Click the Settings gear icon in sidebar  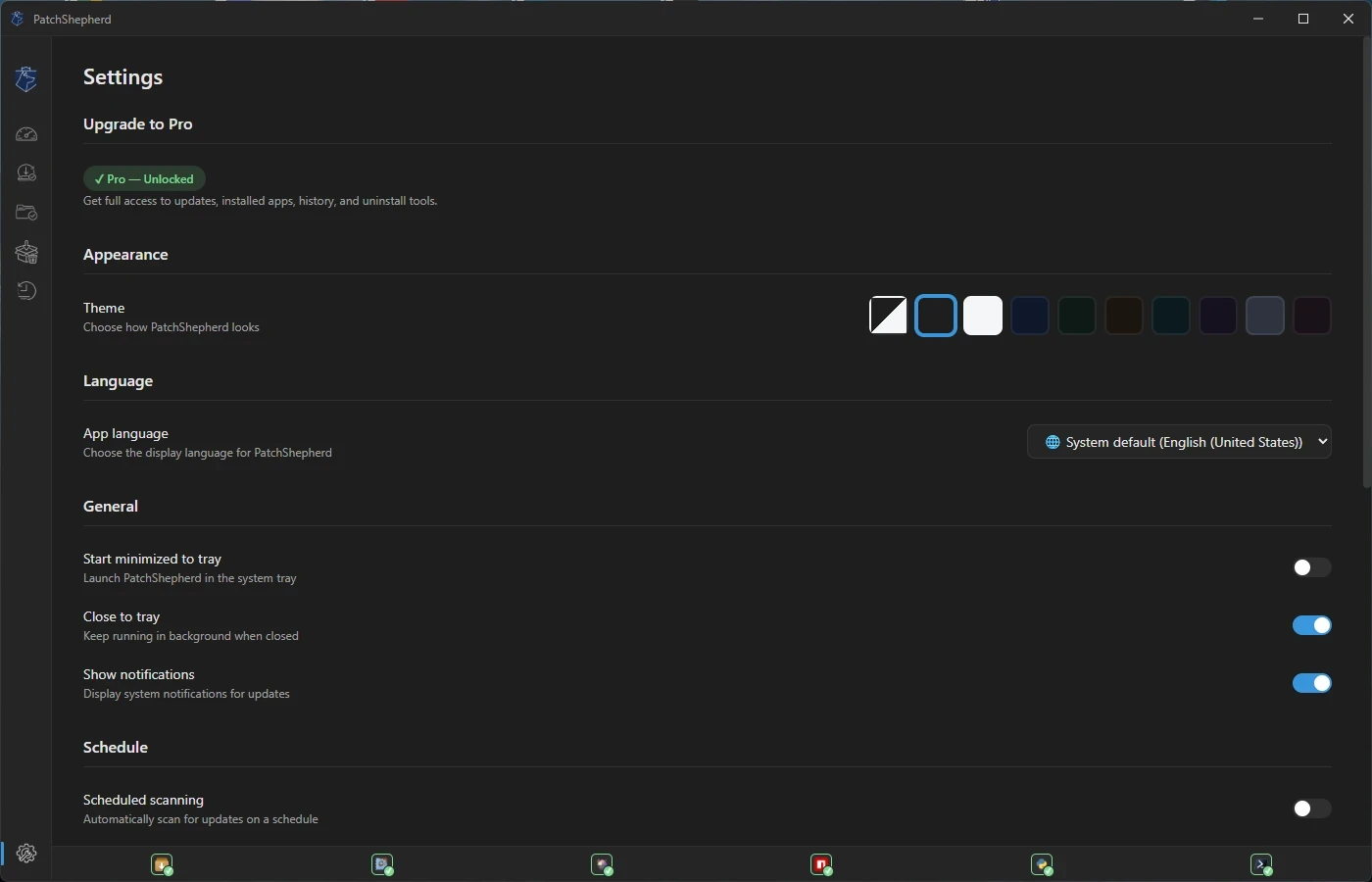26,854
